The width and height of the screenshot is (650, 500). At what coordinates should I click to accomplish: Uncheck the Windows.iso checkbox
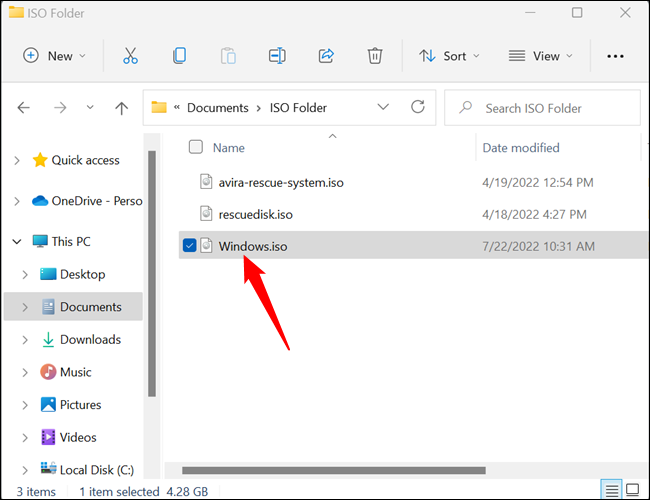[190, 245]
